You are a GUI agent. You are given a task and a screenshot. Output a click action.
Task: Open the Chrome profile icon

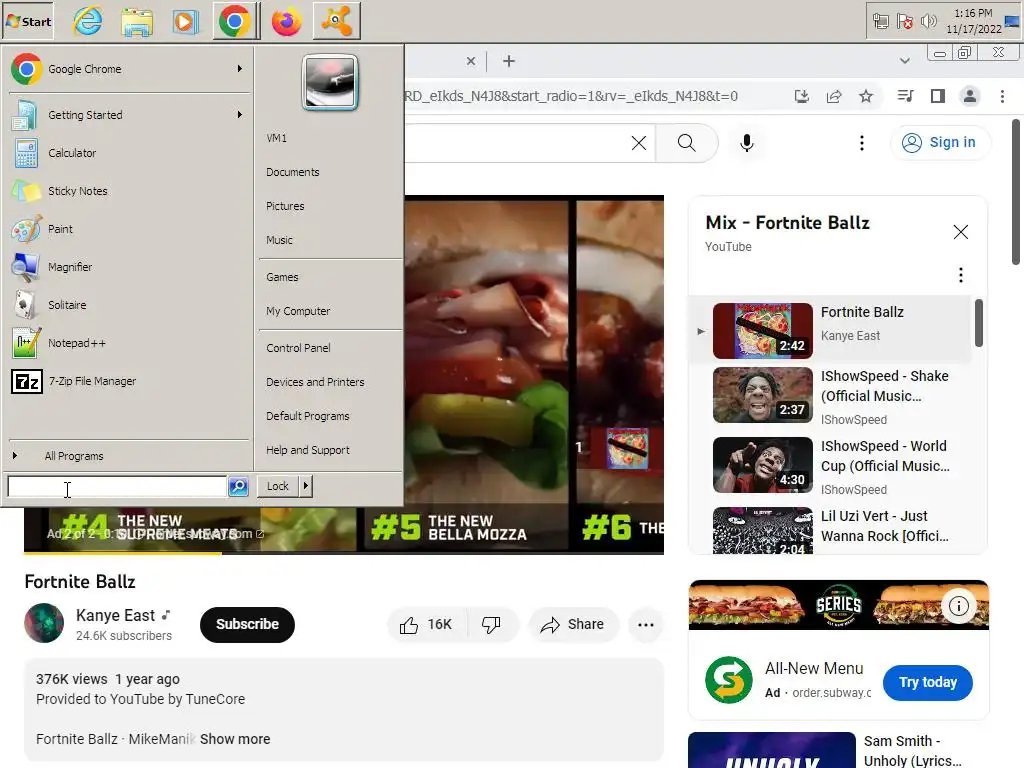click(x=970, y=97)
